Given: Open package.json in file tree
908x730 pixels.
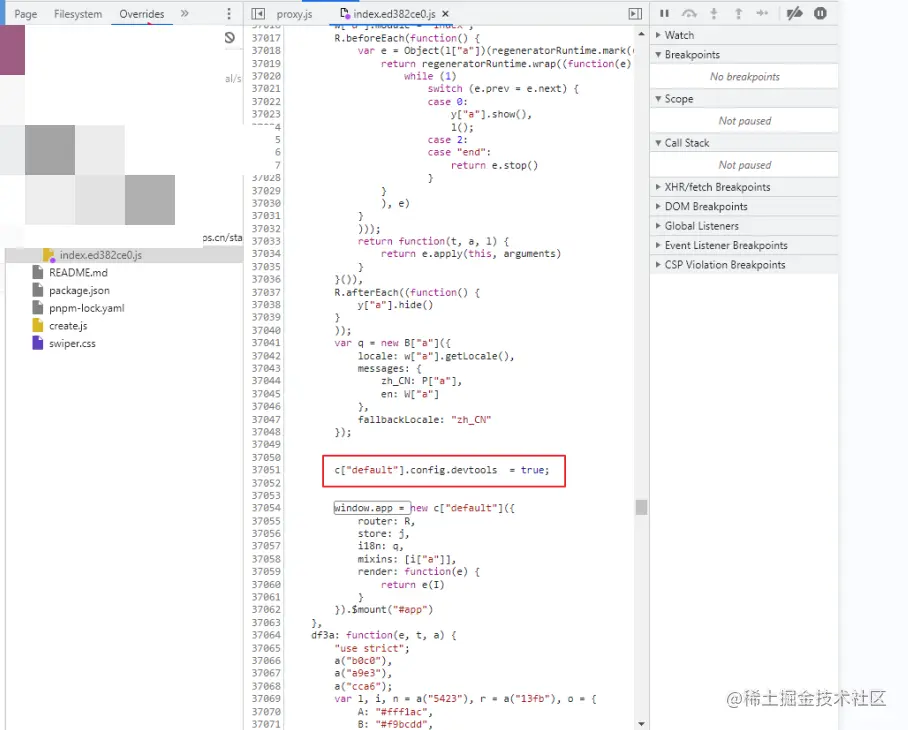Looking at the screenshot, I should point(79,291).
